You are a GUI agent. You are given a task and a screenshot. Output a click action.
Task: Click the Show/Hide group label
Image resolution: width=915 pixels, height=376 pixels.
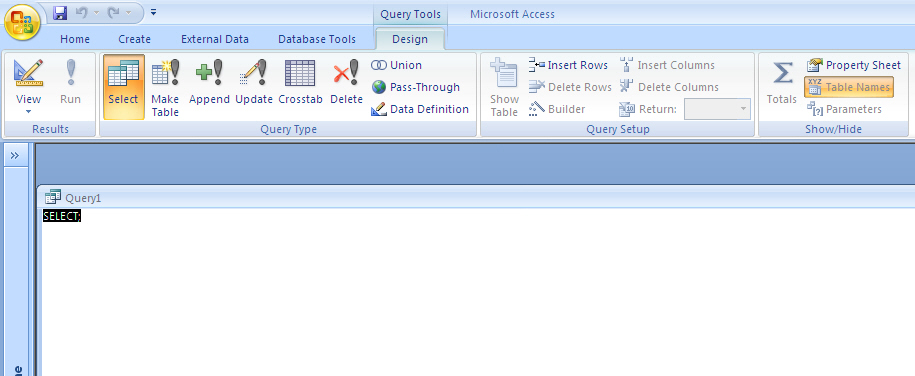833,129
